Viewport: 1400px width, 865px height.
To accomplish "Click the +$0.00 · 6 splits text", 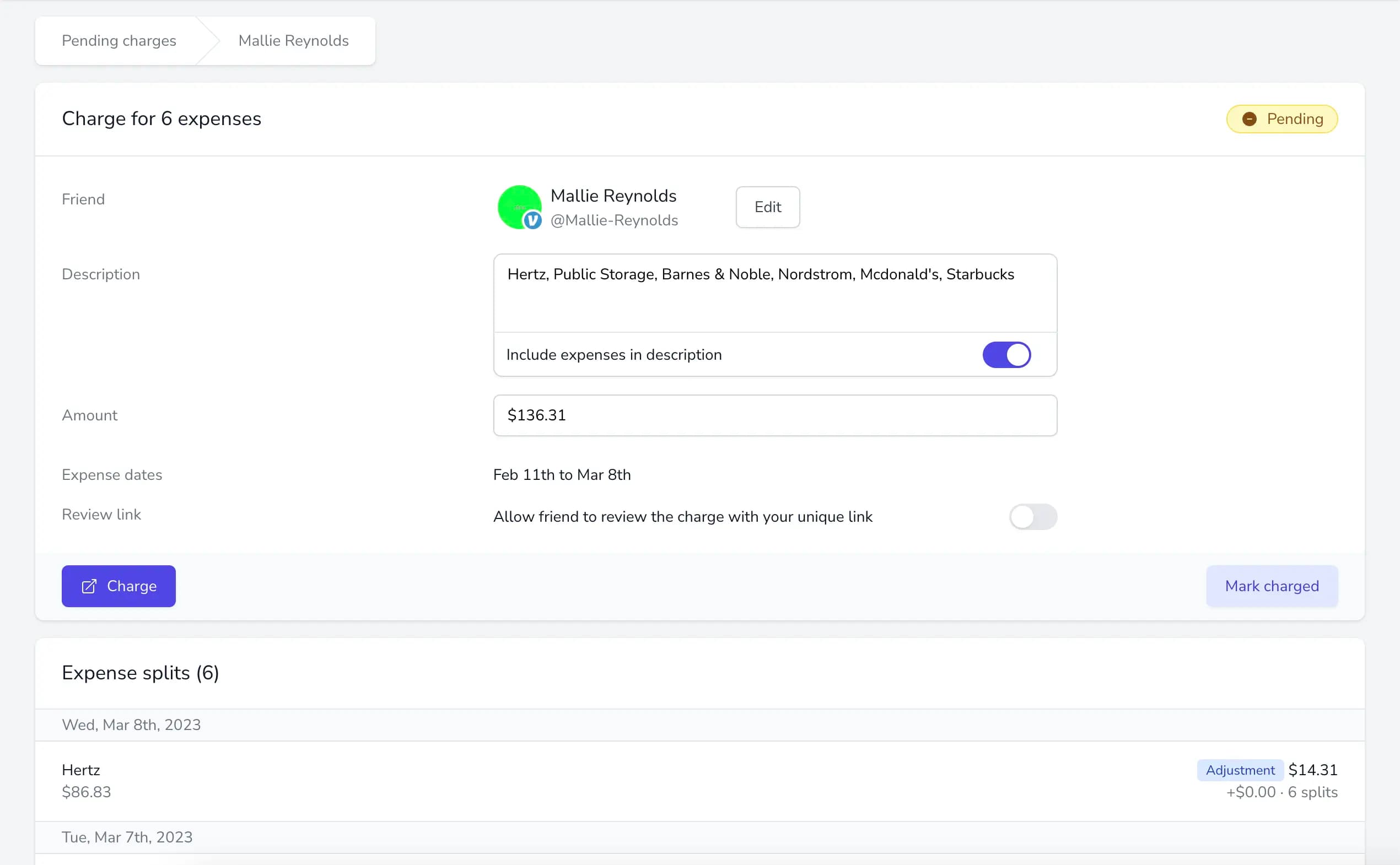I will coord(1281,792).
